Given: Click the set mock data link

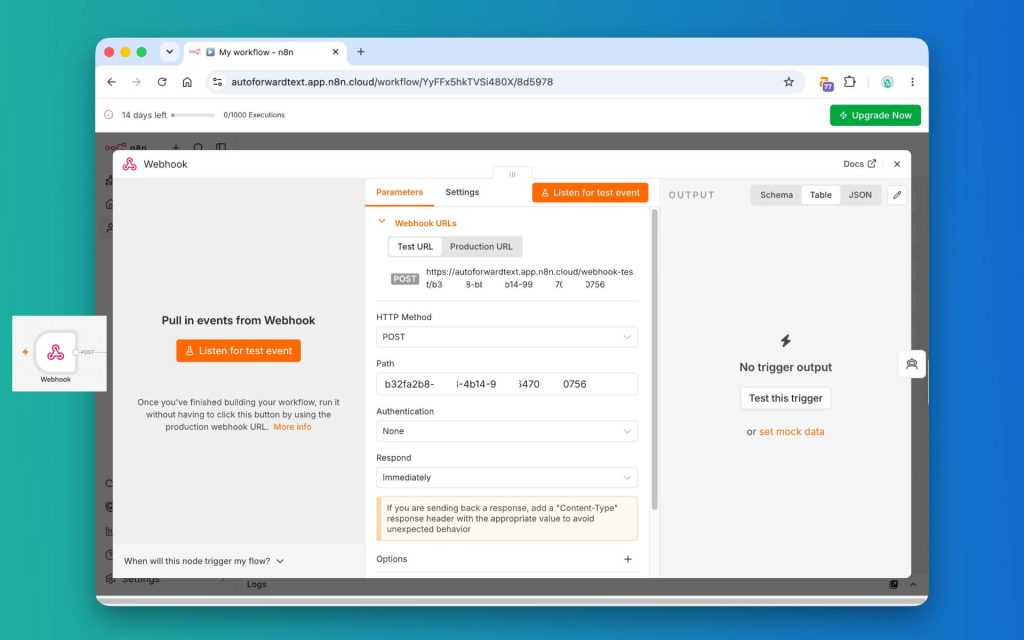Looking at the screenshot, I should click(x=792, y=432).
